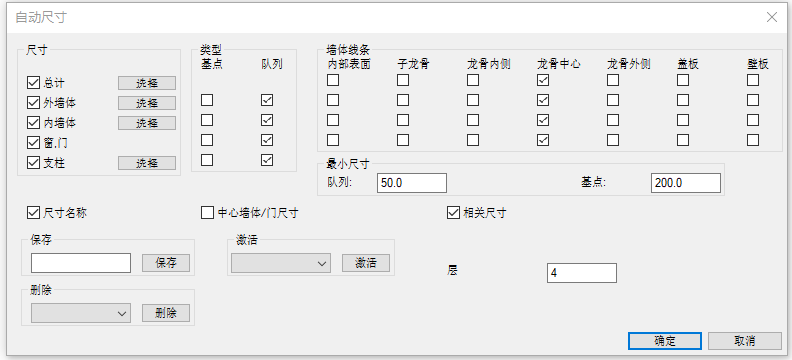The height and width of the screenshot is (360, 792).
Task: Cancel the dialog with 取消
Action: point(745,341)
